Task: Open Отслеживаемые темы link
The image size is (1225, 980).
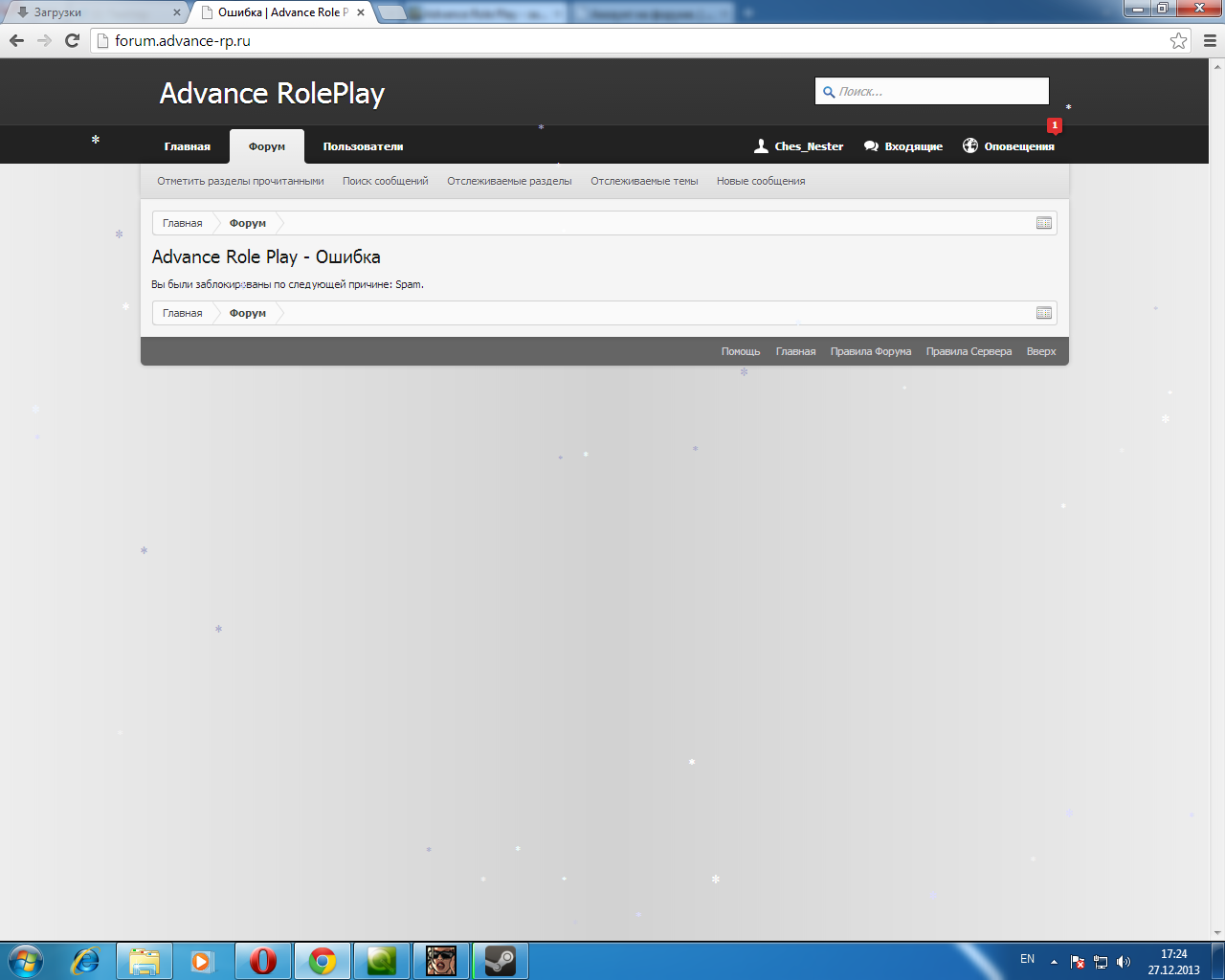Action: click(x=644, y=181)
